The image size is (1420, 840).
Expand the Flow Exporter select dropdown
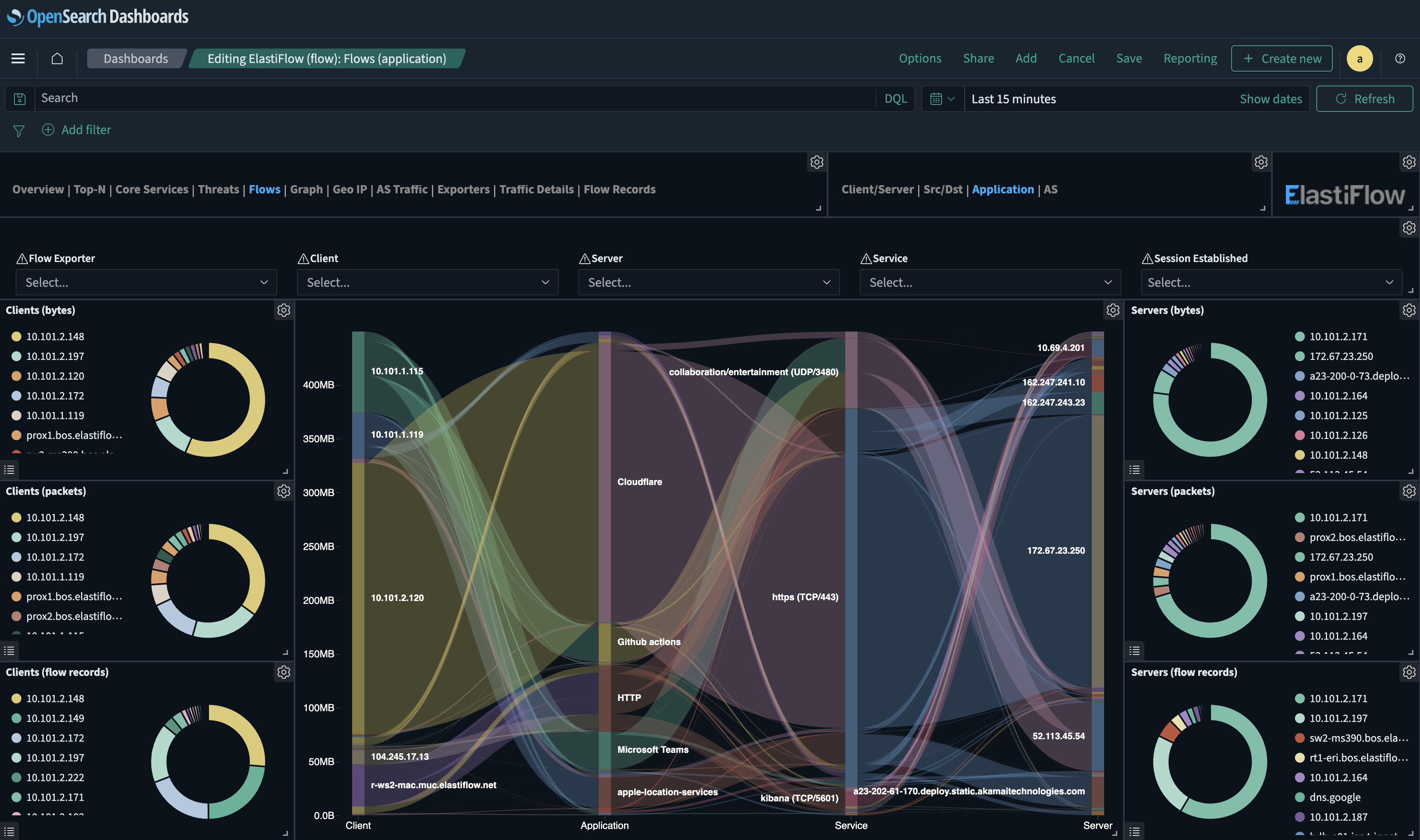click(x=146, y=282)
